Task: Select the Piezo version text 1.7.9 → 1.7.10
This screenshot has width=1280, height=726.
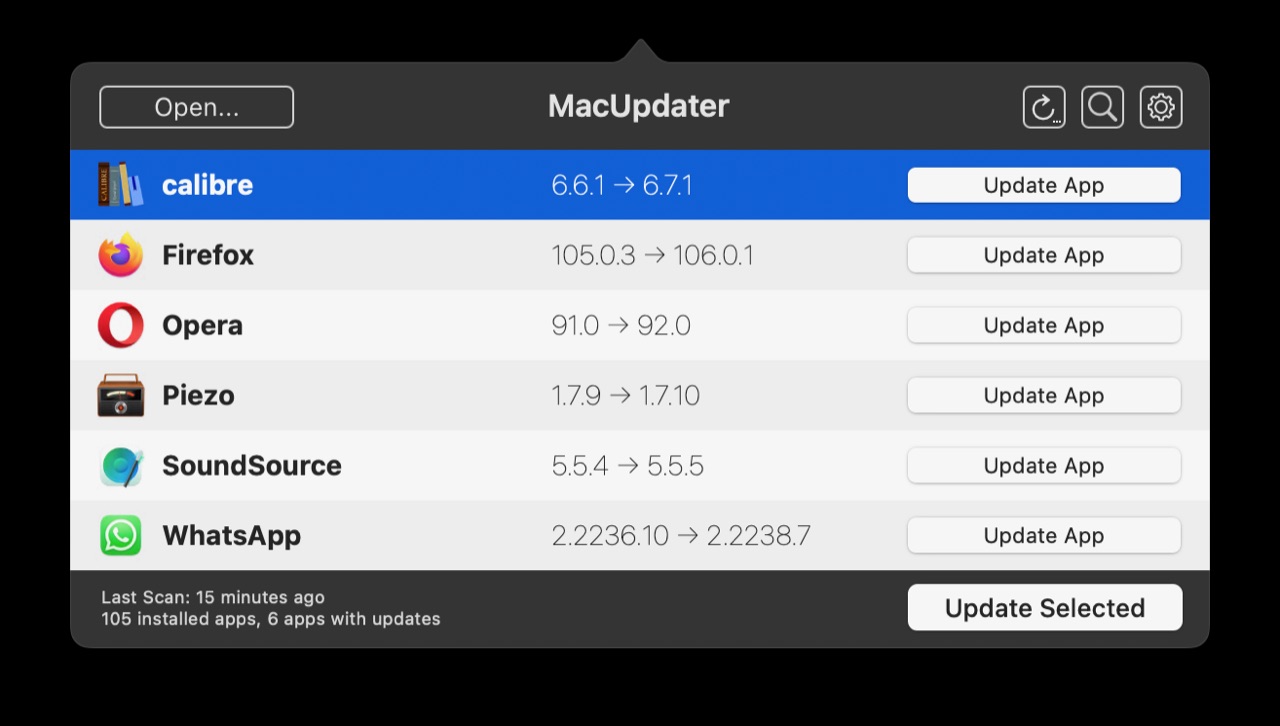Action: [625, 395]
